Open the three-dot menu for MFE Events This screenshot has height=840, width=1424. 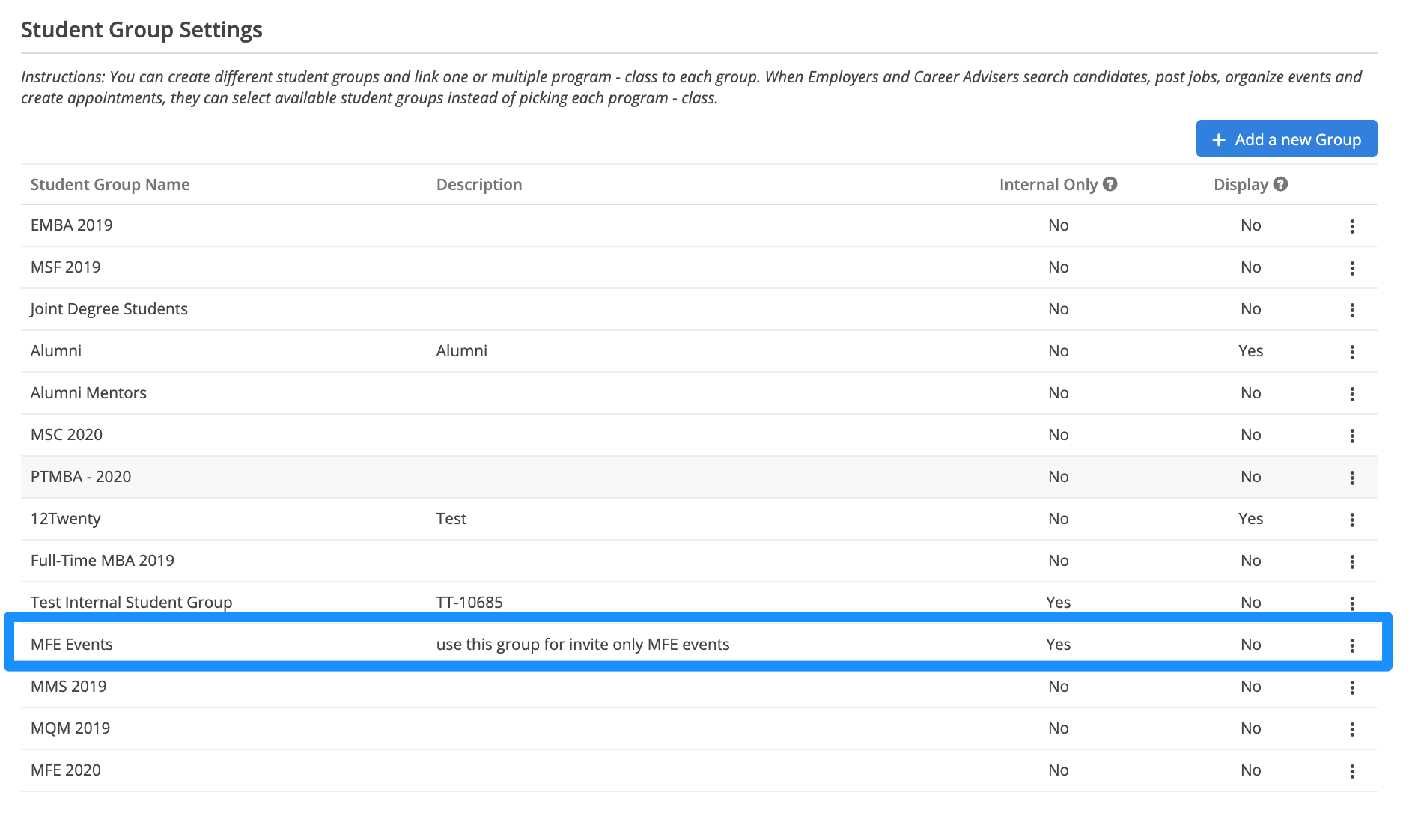point(1352,645)
